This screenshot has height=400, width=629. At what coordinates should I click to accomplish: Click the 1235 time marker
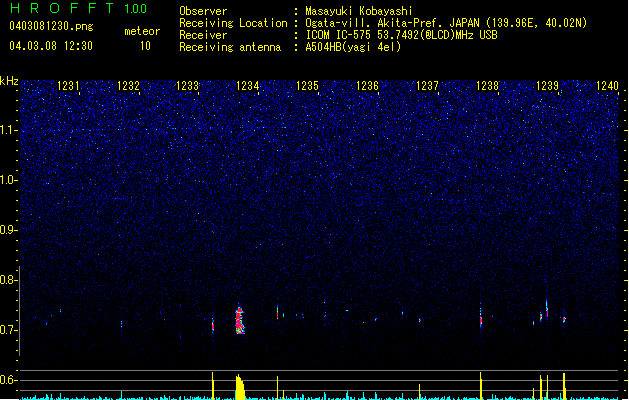(x=307, y=86)
